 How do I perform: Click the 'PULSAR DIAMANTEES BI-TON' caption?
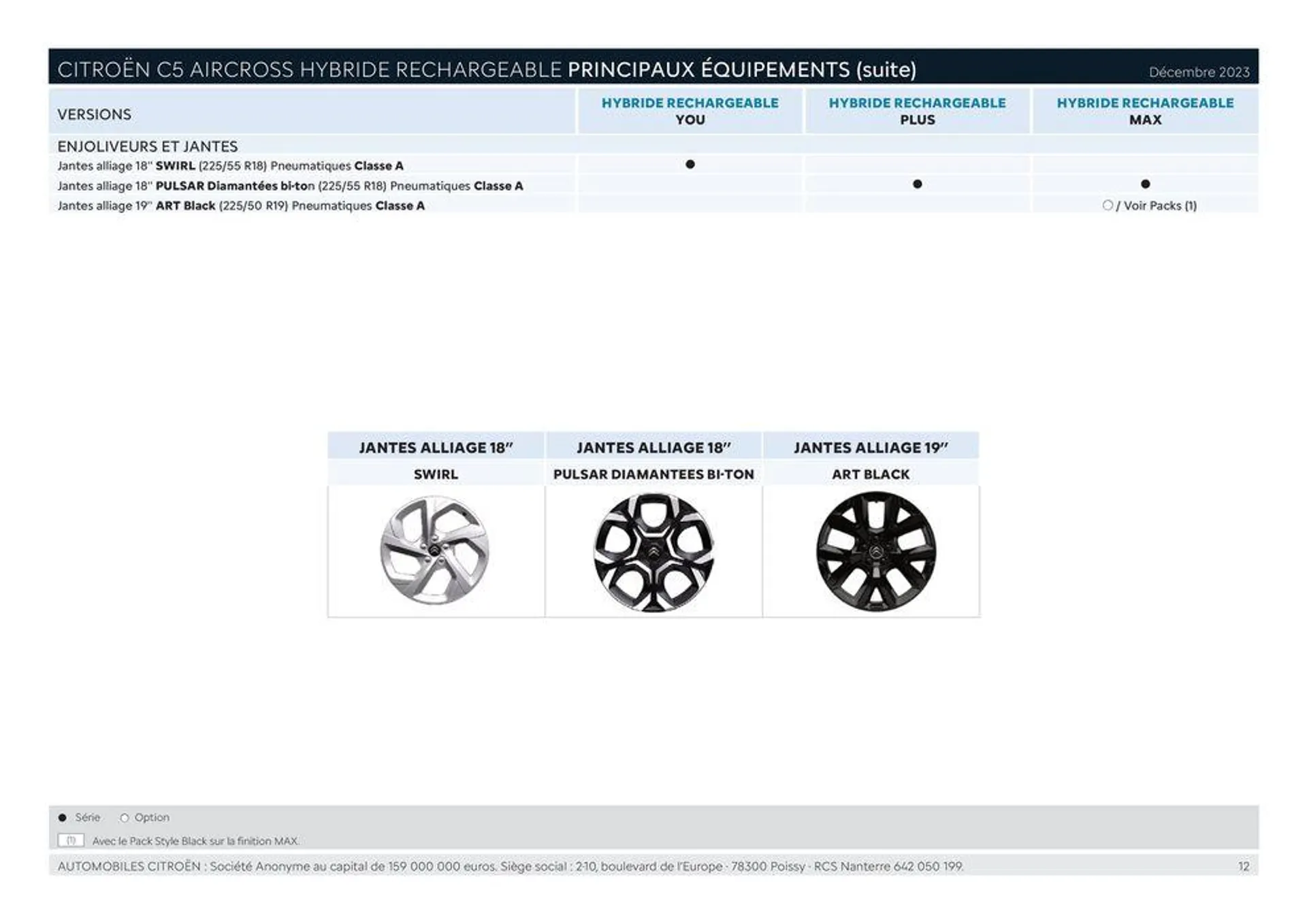coord(653,474)
